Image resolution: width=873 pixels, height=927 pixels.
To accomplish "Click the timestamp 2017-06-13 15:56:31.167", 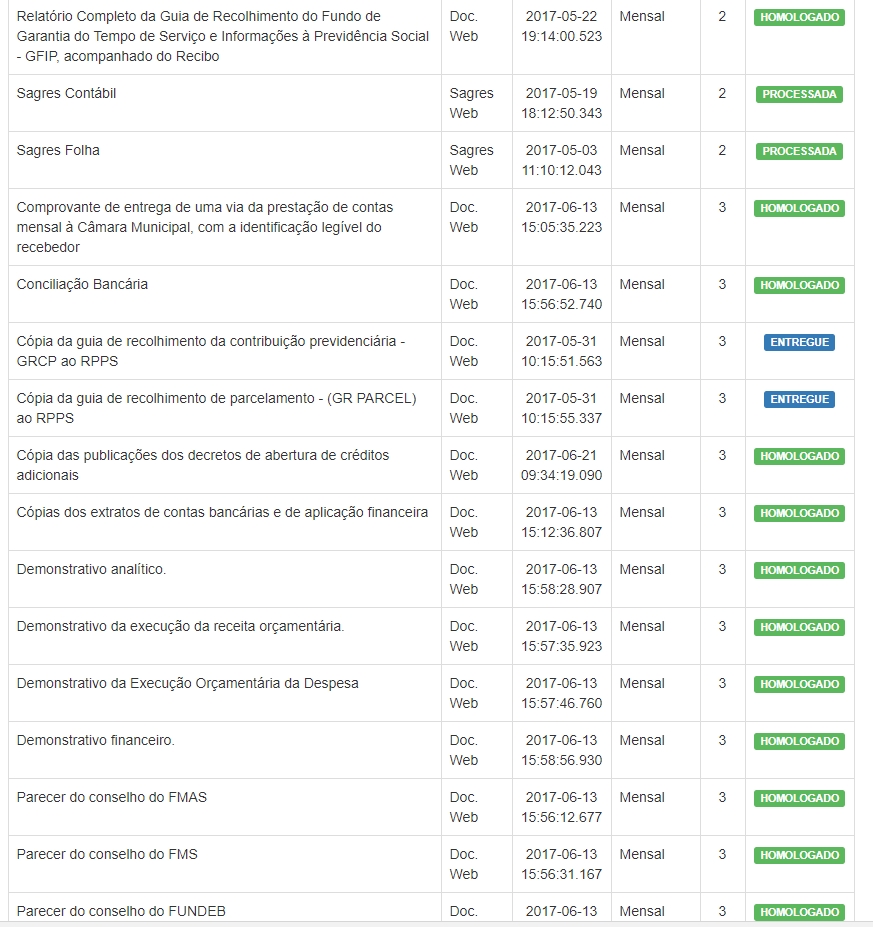I will coord(562,864).
